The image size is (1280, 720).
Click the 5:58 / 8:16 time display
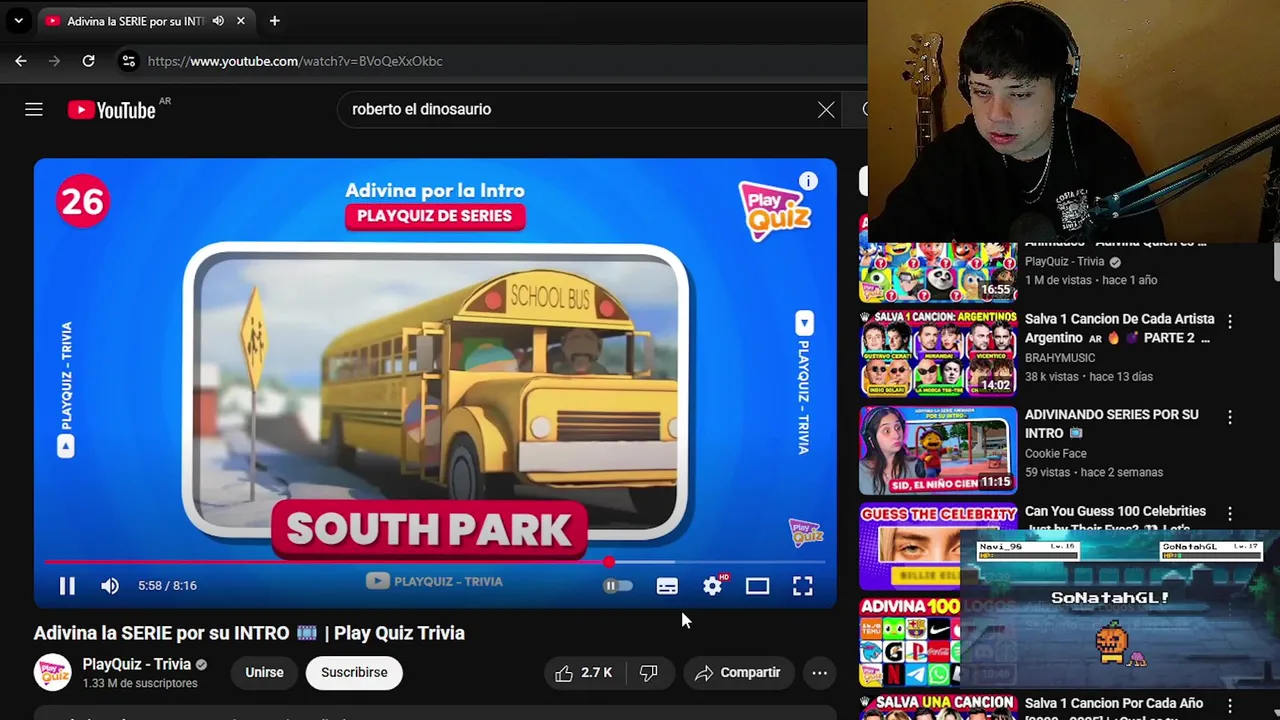(167, 586)
